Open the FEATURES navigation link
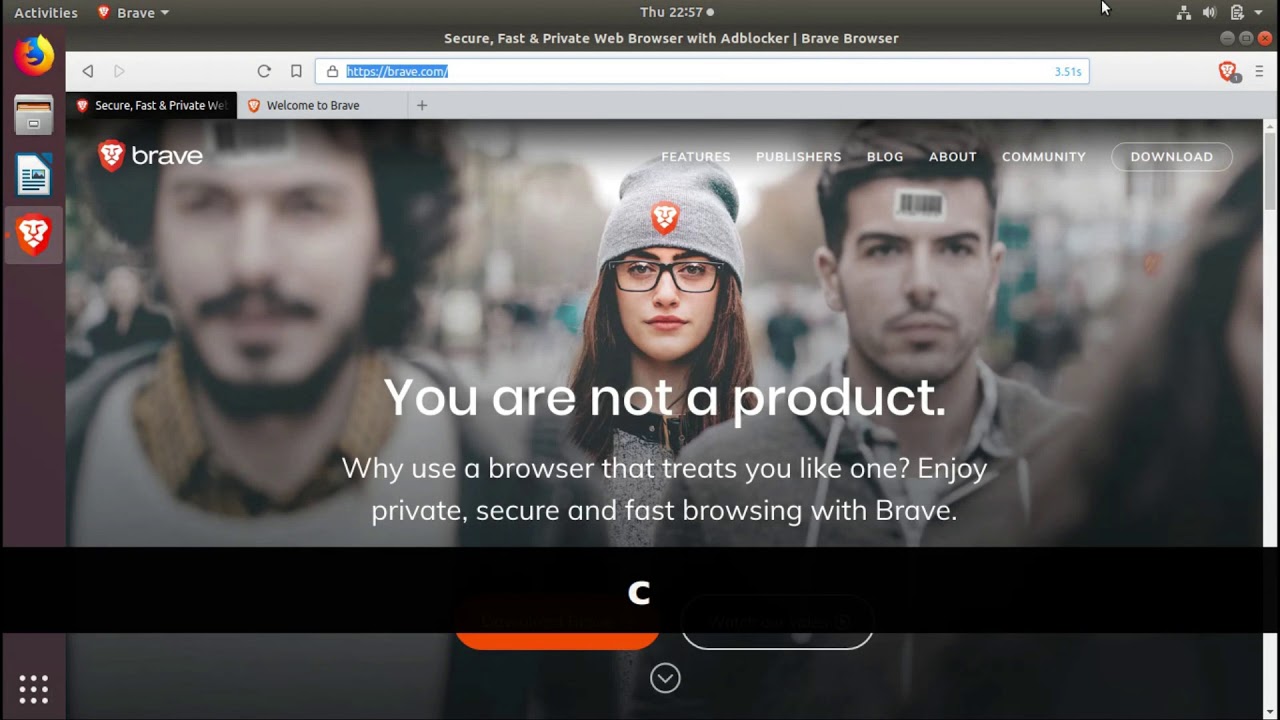The width and height of the screenshot is (1280, 720). click(696, 157)
